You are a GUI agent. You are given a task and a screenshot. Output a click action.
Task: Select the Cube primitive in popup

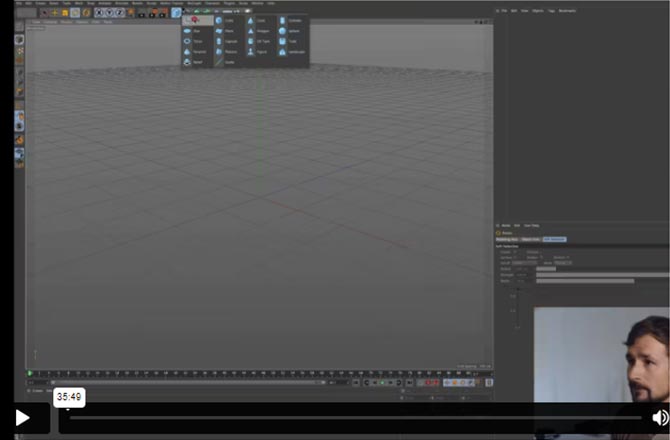[x=224, y=20]
